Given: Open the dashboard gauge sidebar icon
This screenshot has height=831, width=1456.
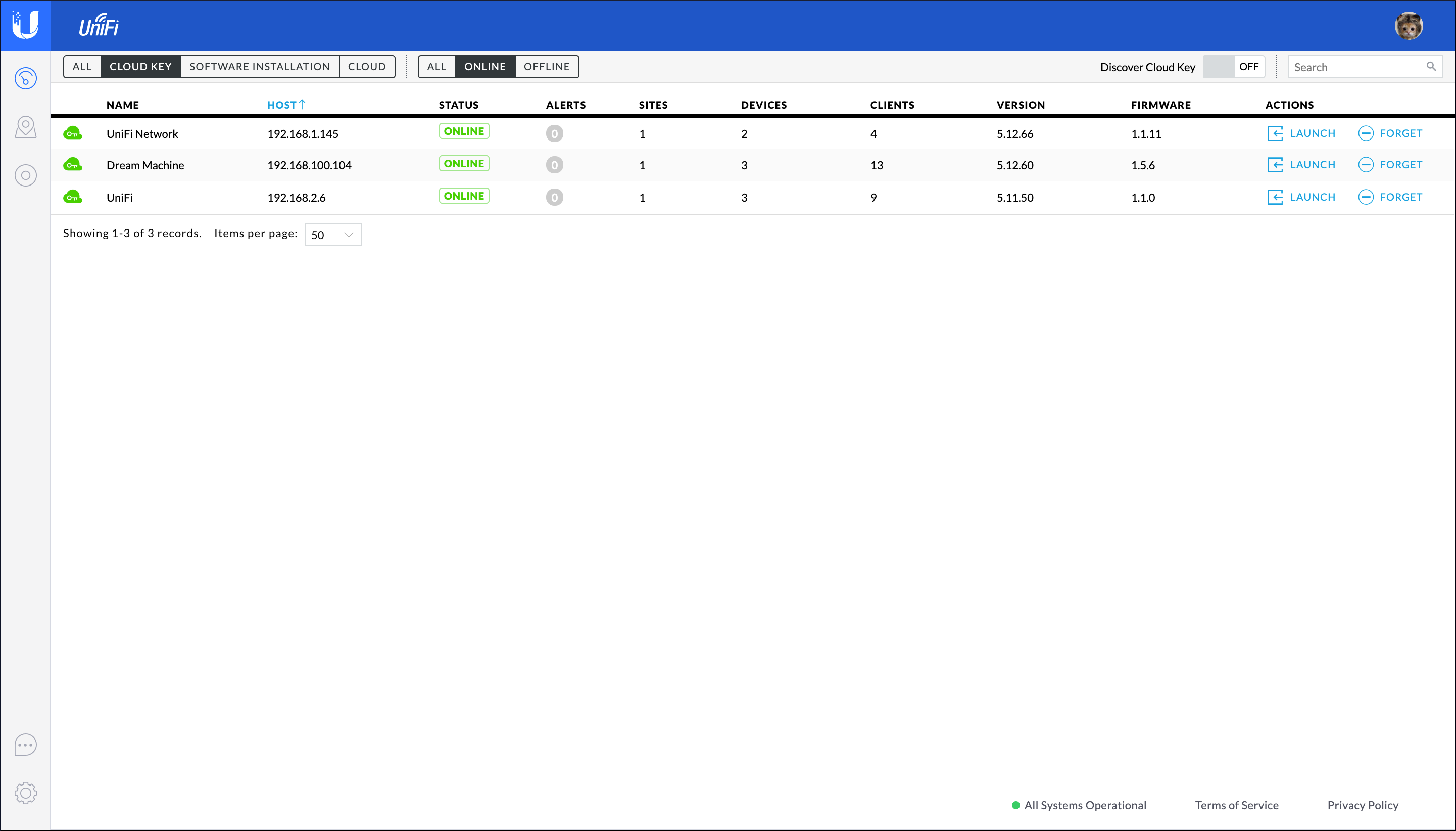Looking at the screenshot, I should [26, 78].
